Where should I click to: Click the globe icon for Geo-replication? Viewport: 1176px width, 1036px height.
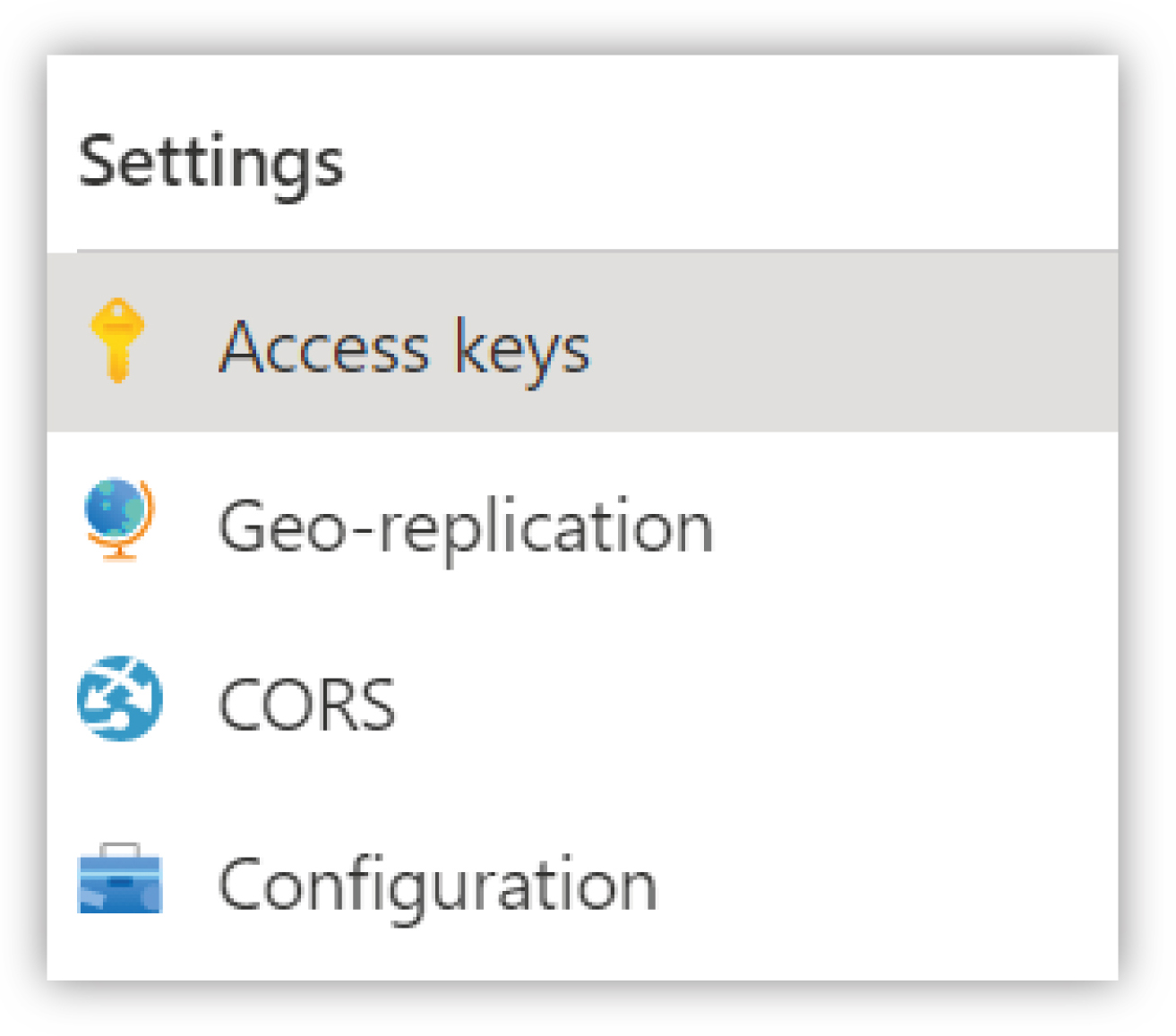(118, 520)
